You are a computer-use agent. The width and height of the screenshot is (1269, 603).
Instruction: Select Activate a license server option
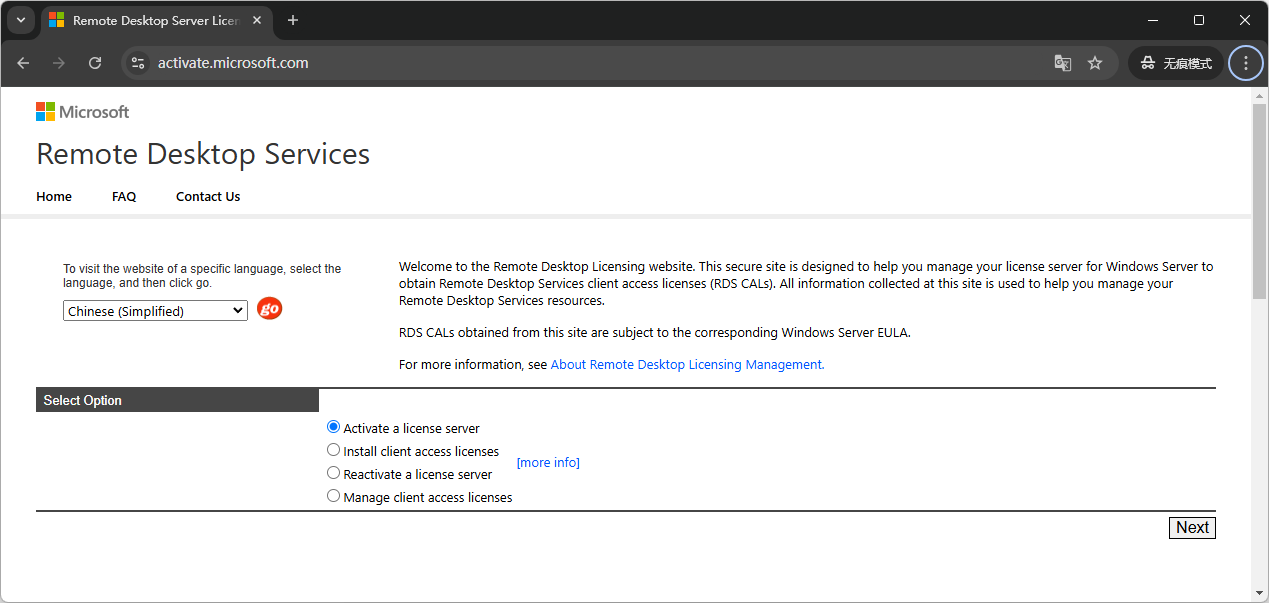click(334, 427)
